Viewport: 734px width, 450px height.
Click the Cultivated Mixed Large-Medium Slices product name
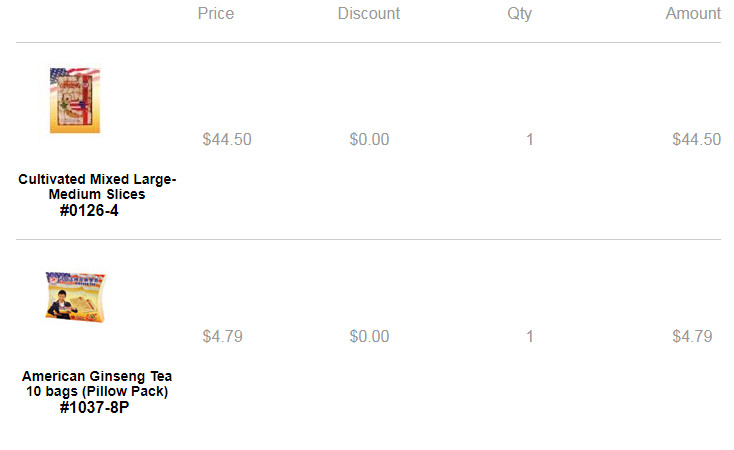coord(97,186)
